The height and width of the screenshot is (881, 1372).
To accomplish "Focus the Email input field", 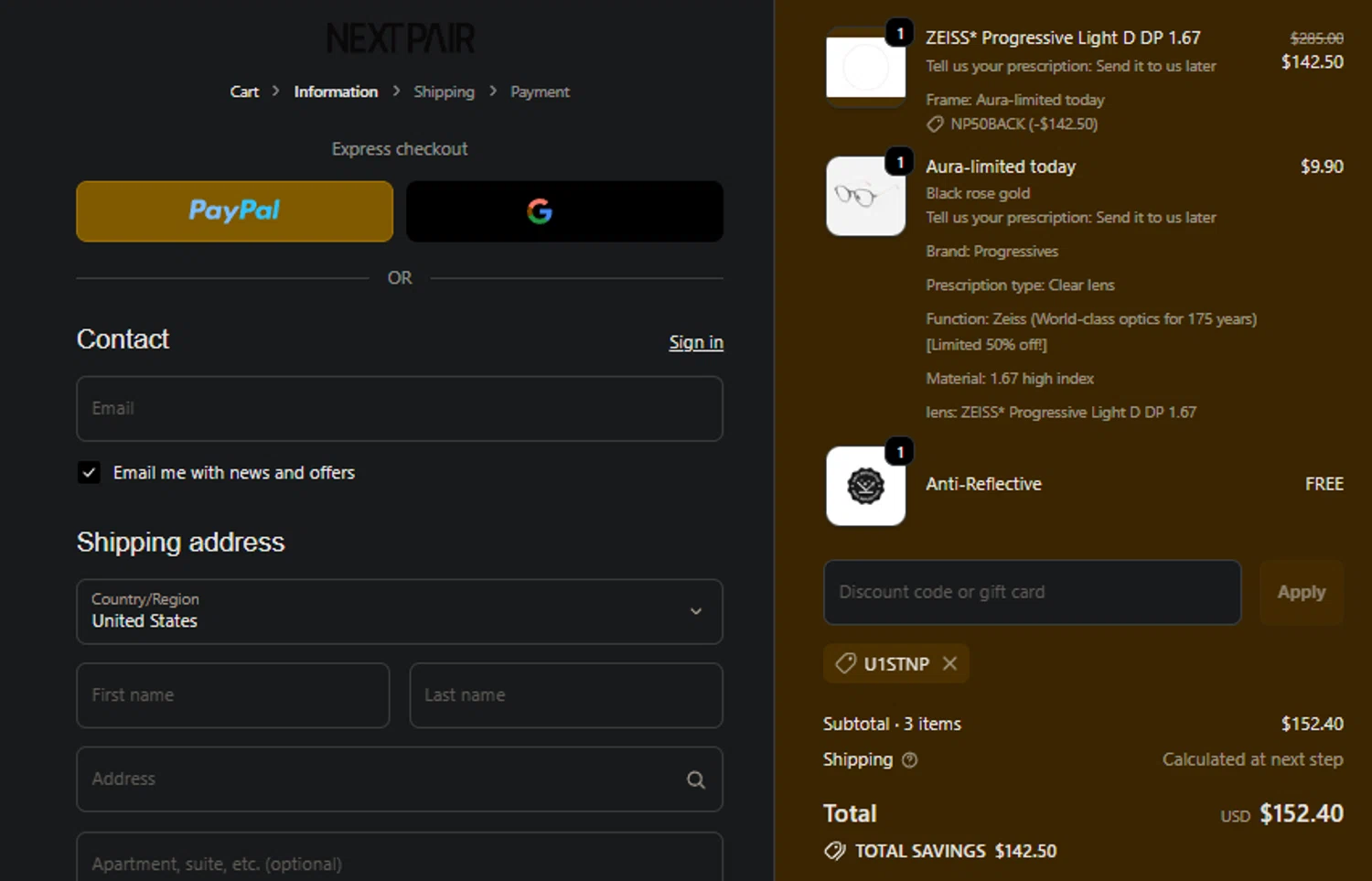I will click(x=400, y=409).
